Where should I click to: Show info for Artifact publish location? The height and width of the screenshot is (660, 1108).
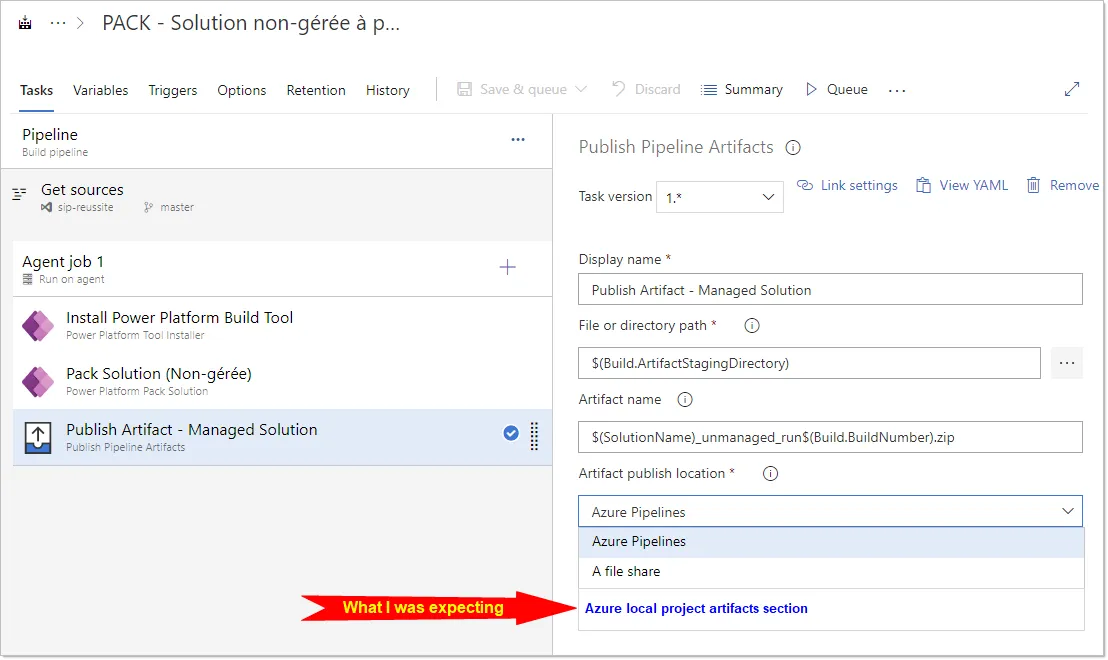(x=770, y=473)
